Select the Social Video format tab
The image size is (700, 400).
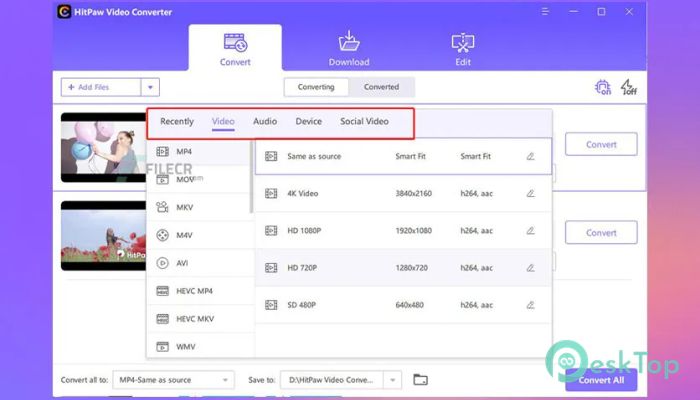point(364,121)
